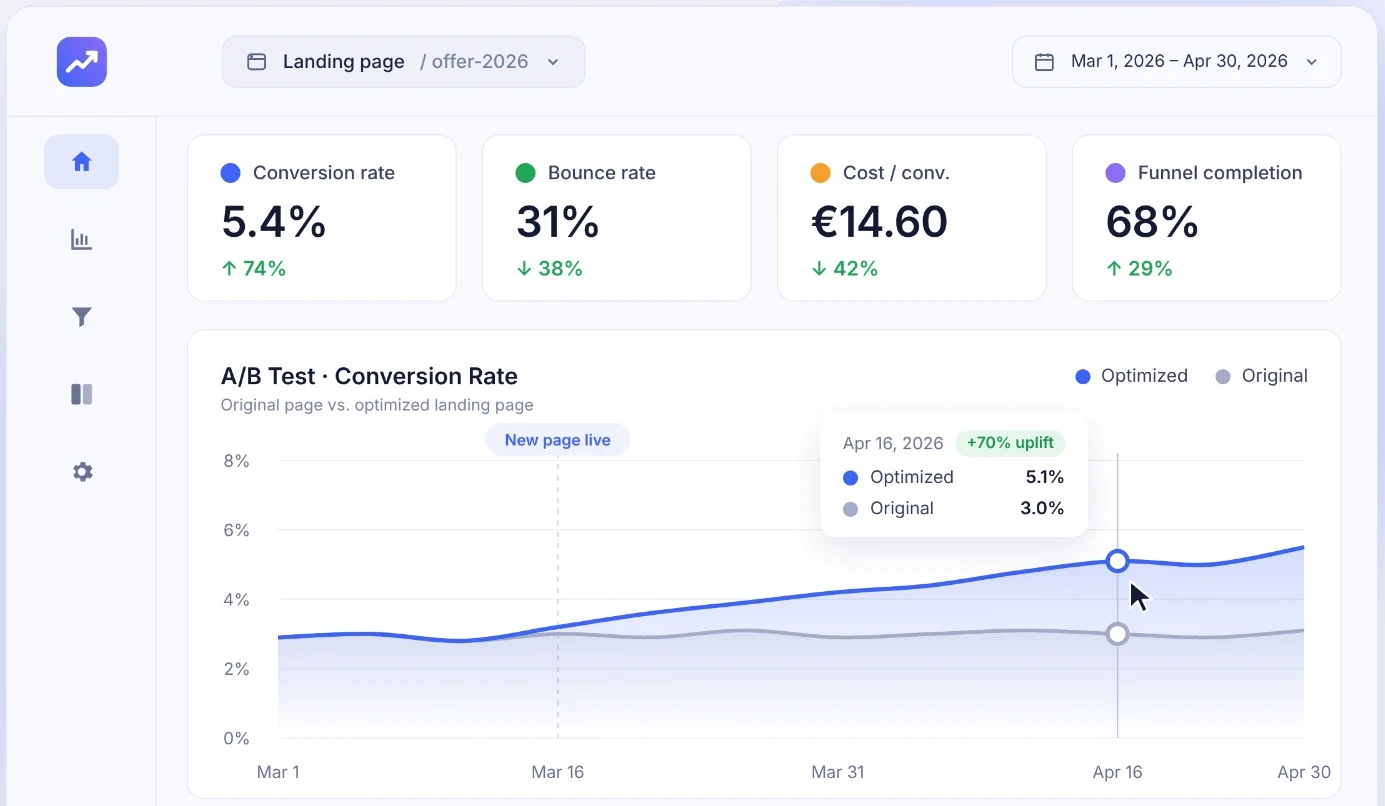Image resolution: width=1385 pixels, height=806 pixels.
Task: Click the chart subtitle about original vs. optimized
Action: (x=377, y=405)
